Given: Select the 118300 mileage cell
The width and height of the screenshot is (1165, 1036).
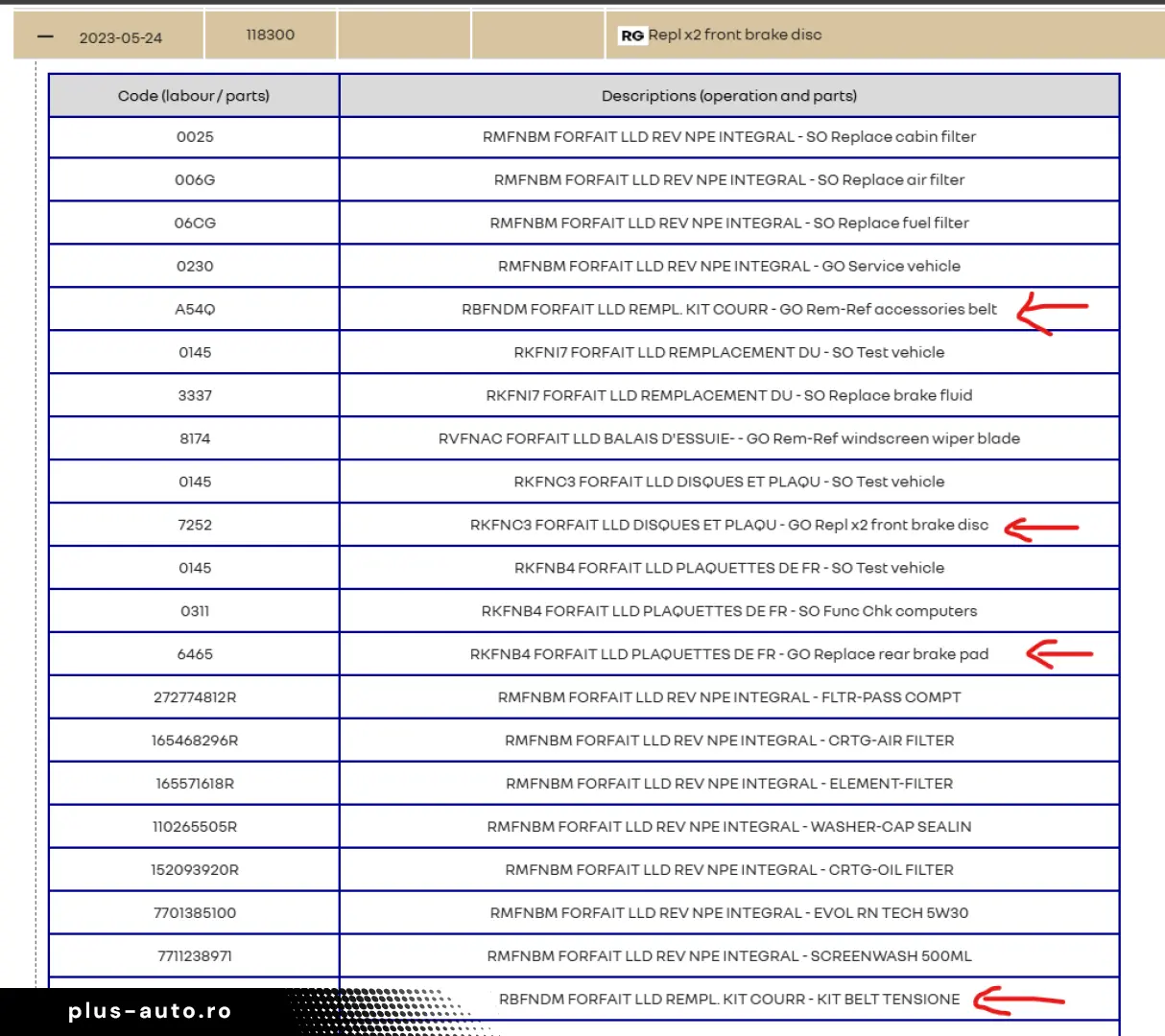Looking at the screenshot, I should pos(271,35).
